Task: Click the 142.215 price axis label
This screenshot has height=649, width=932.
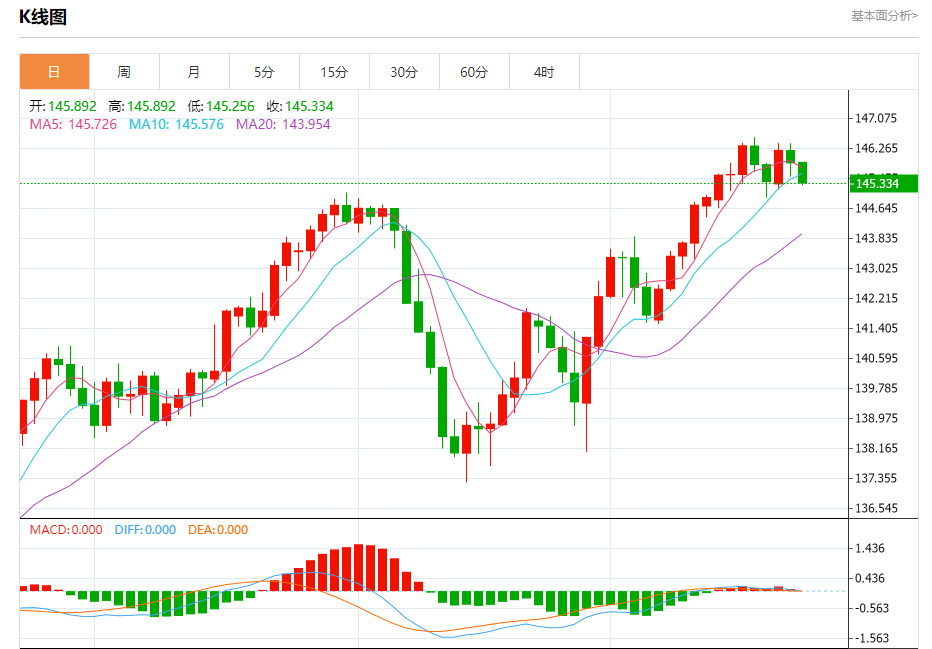Action: click(876, 298)
